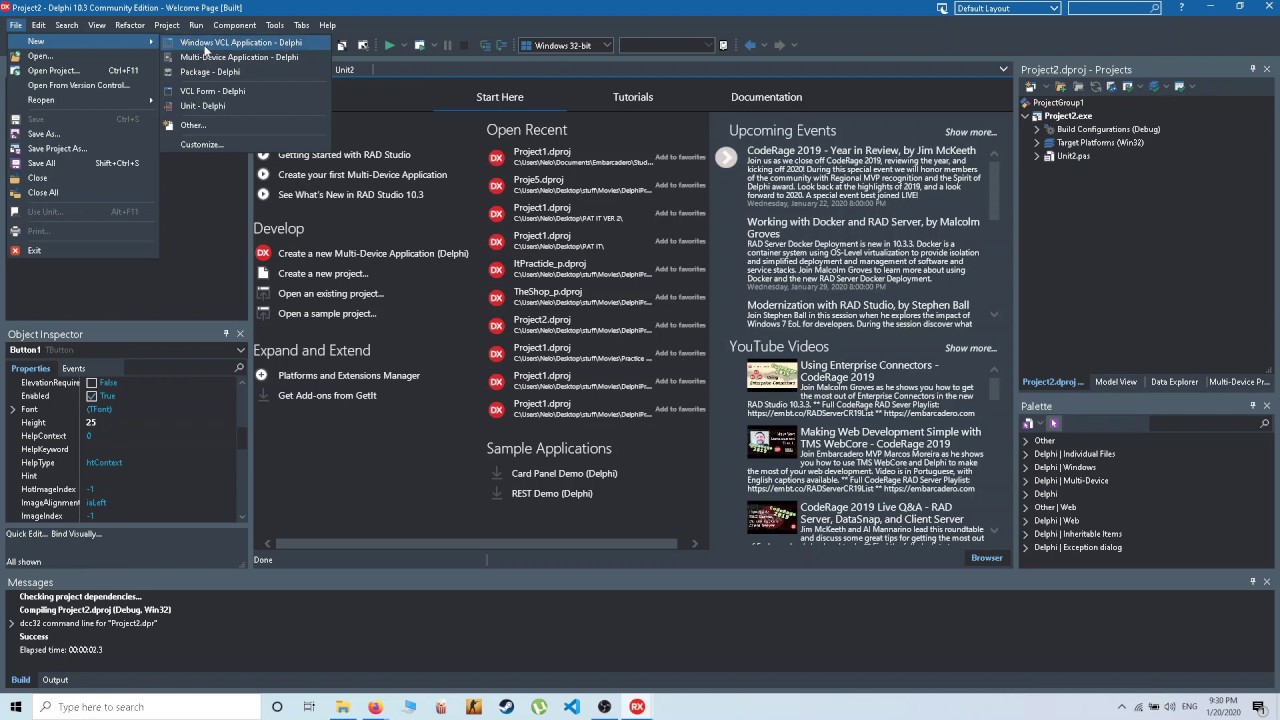The image size is (1280, 720).
Task: Click Get Add-ons from GetIt link
Action: pos(327,395)
